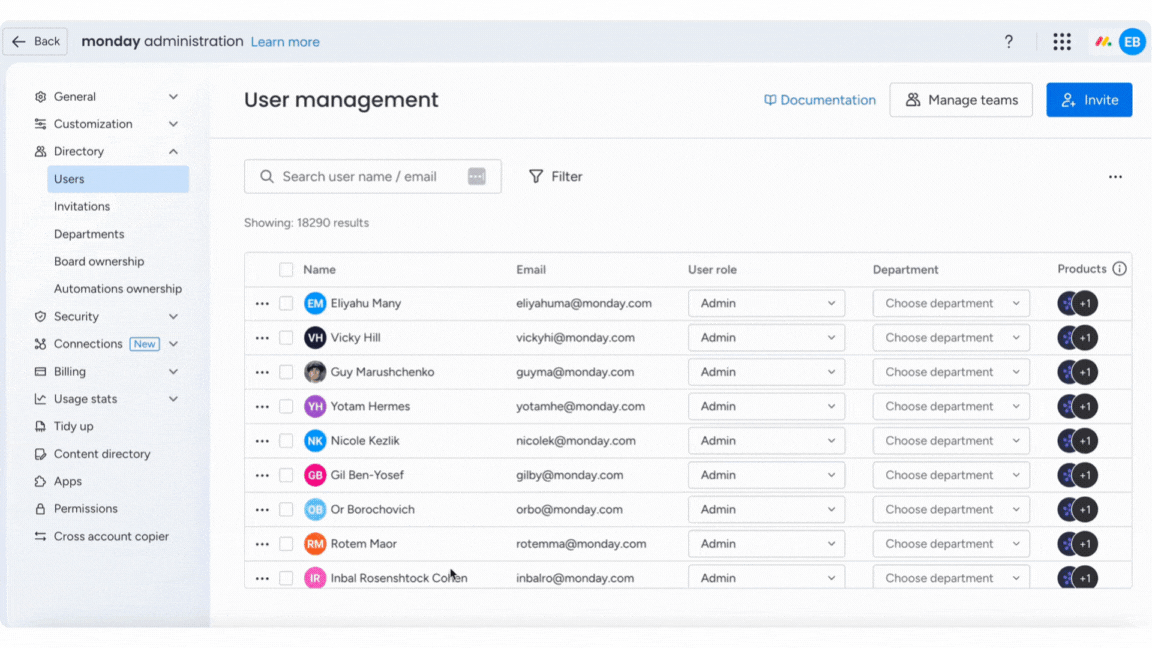Select Users in the Directory menu
This screenshot has height=648, width=1152.
click(118, 179)
